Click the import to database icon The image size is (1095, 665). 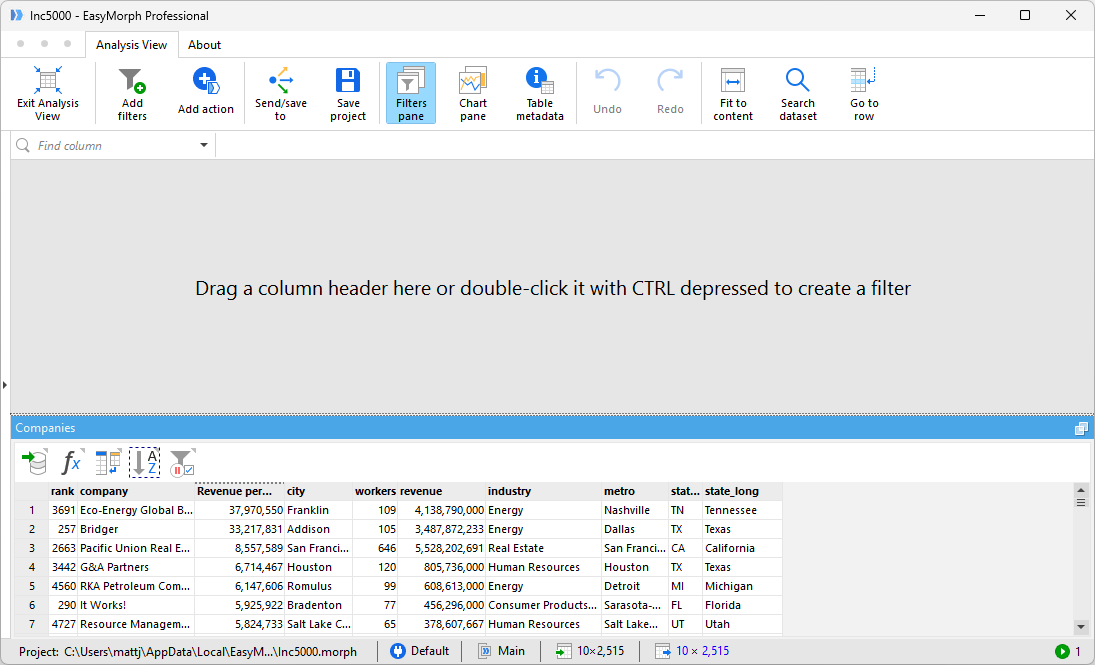pos(34,462)
